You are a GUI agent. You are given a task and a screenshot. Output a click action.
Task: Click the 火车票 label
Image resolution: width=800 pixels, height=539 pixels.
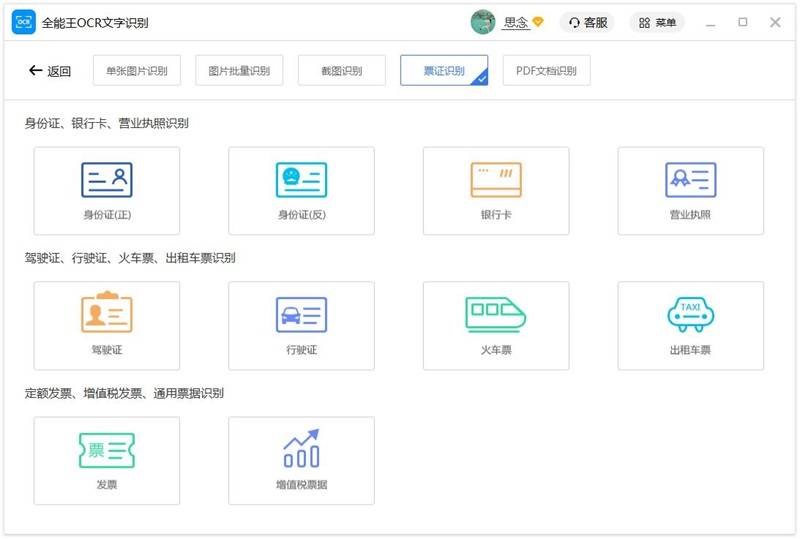pyautogui.click(x=496, y=350)
